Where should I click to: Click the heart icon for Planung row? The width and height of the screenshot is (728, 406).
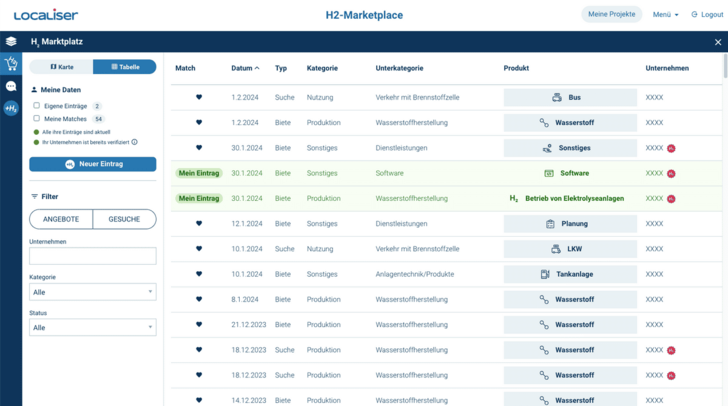(x=199, y=224)
